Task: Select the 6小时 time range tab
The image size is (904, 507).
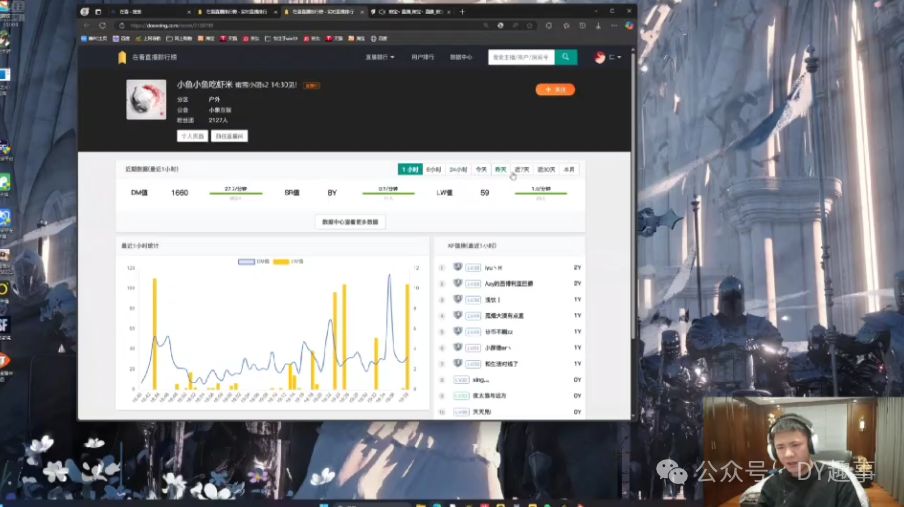Action: pos(433,170)
